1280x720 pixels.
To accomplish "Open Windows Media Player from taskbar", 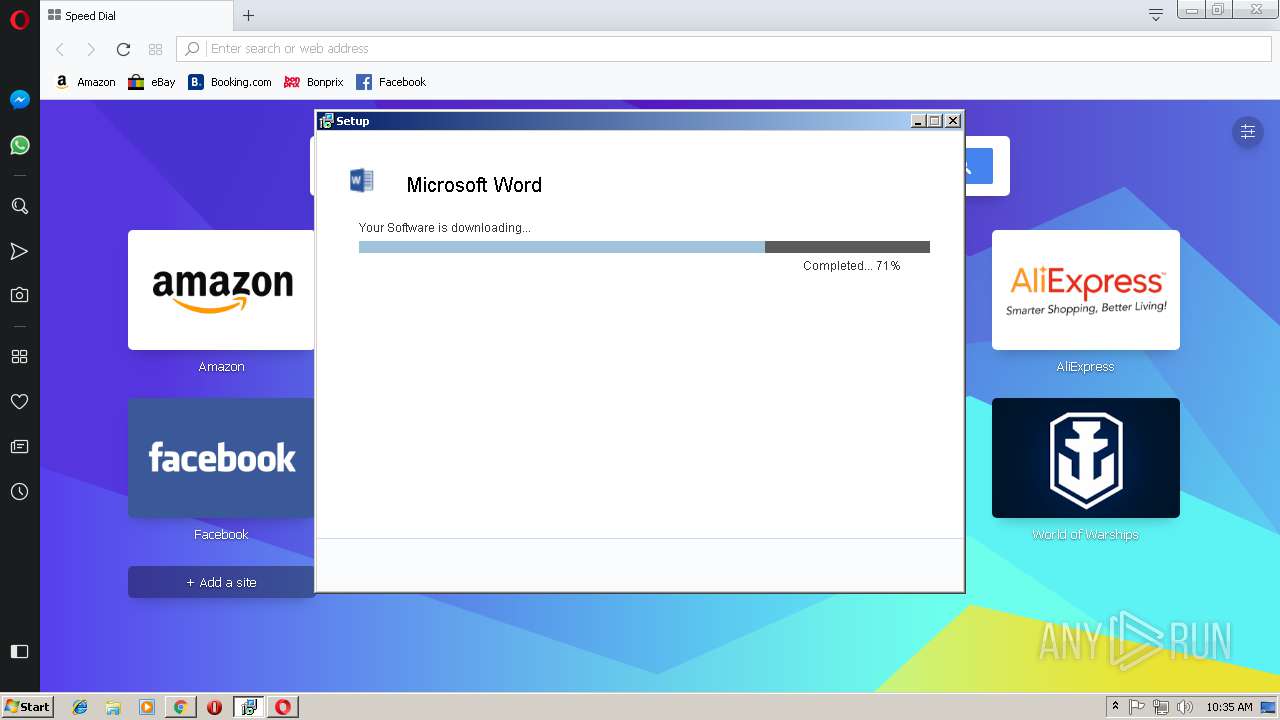I will [x=147, y=707].
